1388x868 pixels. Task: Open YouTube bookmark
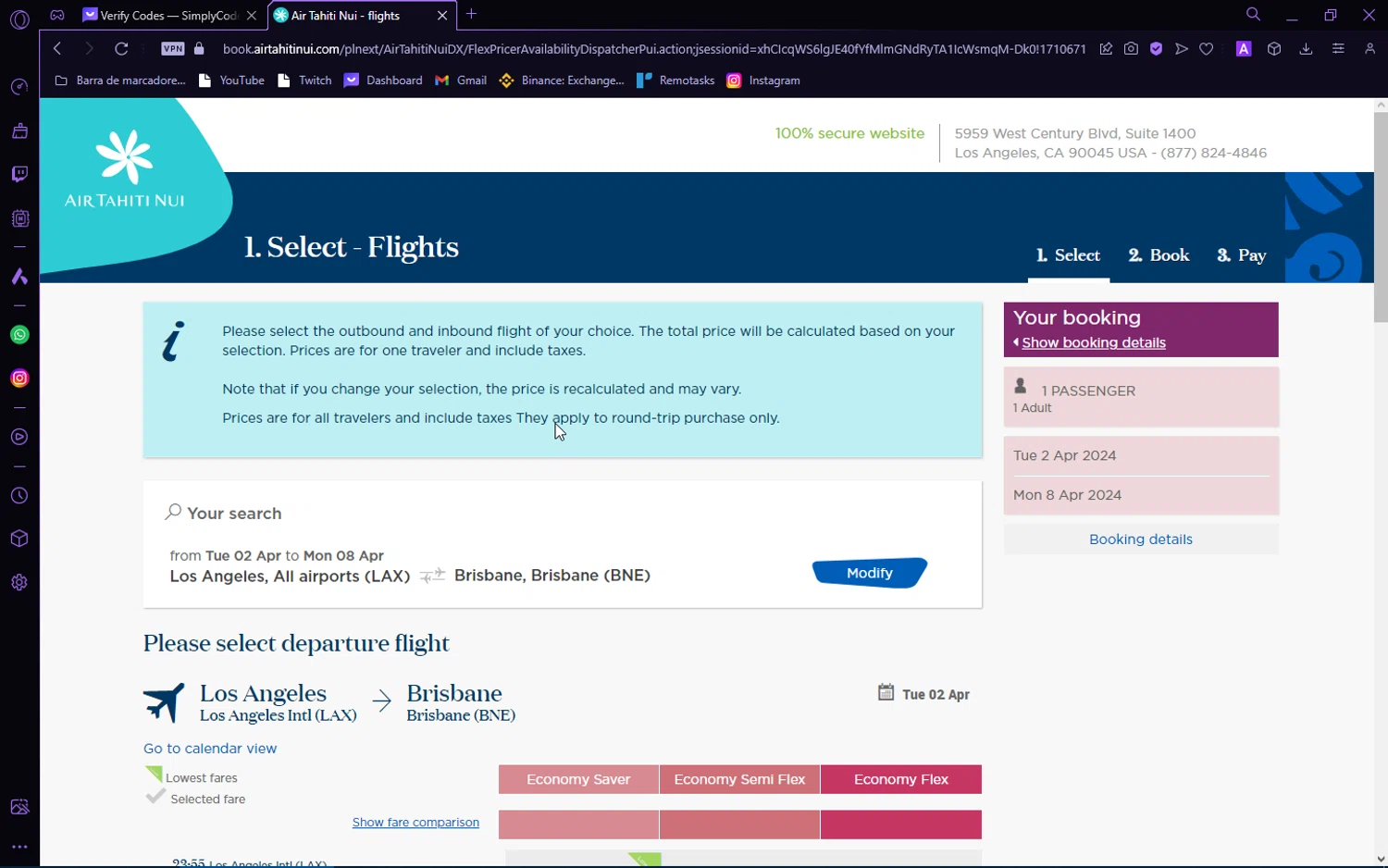coord(232,81)
